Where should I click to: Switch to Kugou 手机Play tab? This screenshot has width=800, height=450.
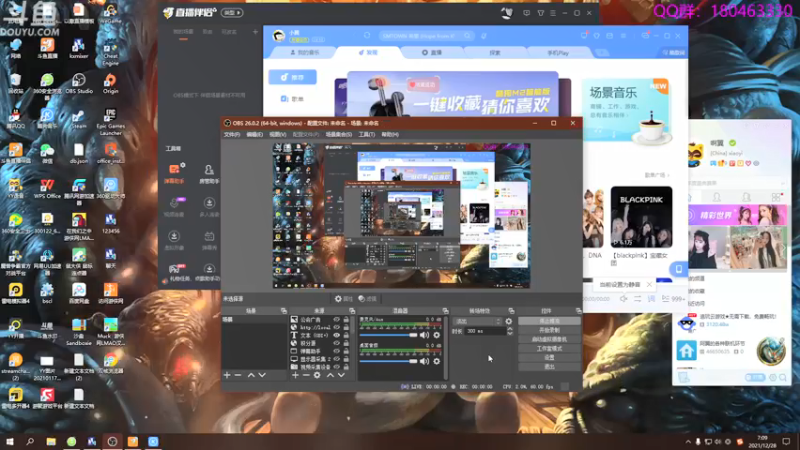coord(558,53)
